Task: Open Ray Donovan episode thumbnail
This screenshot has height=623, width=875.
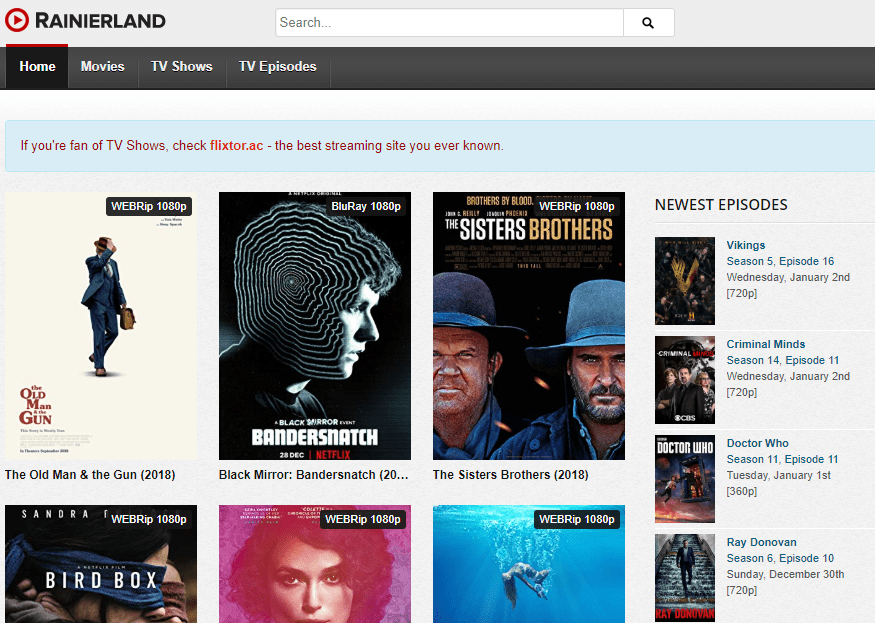Action: pos(685,578)
